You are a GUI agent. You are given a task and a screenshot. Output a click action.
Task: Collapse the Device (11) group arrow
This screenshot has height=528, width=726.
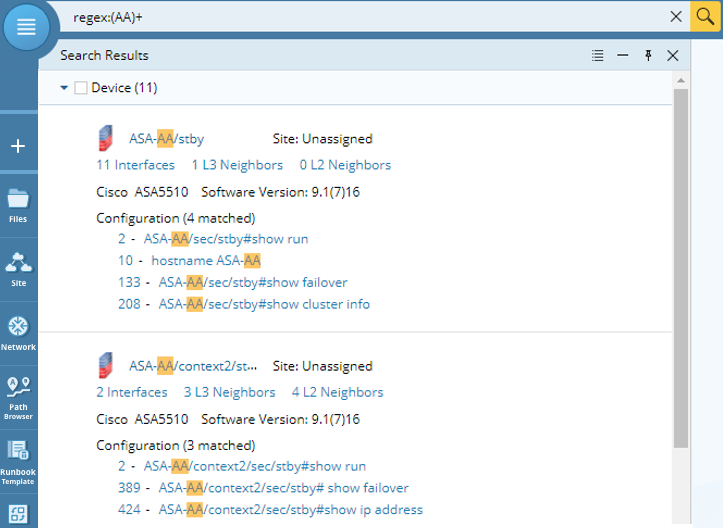[x=64, y=88]
